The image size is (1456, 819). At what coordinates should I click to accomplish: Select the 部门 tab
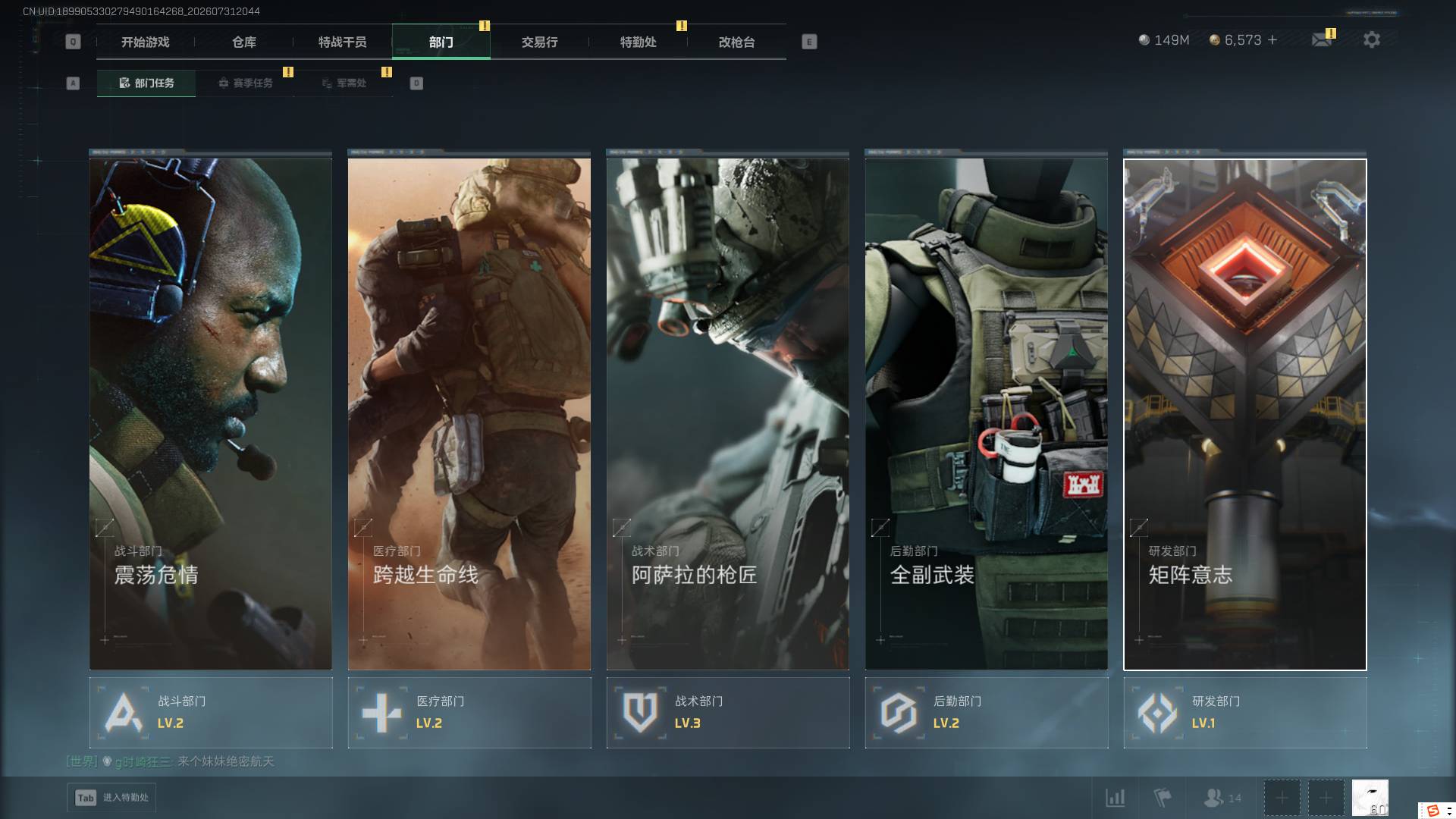click(x=441, y=42)
